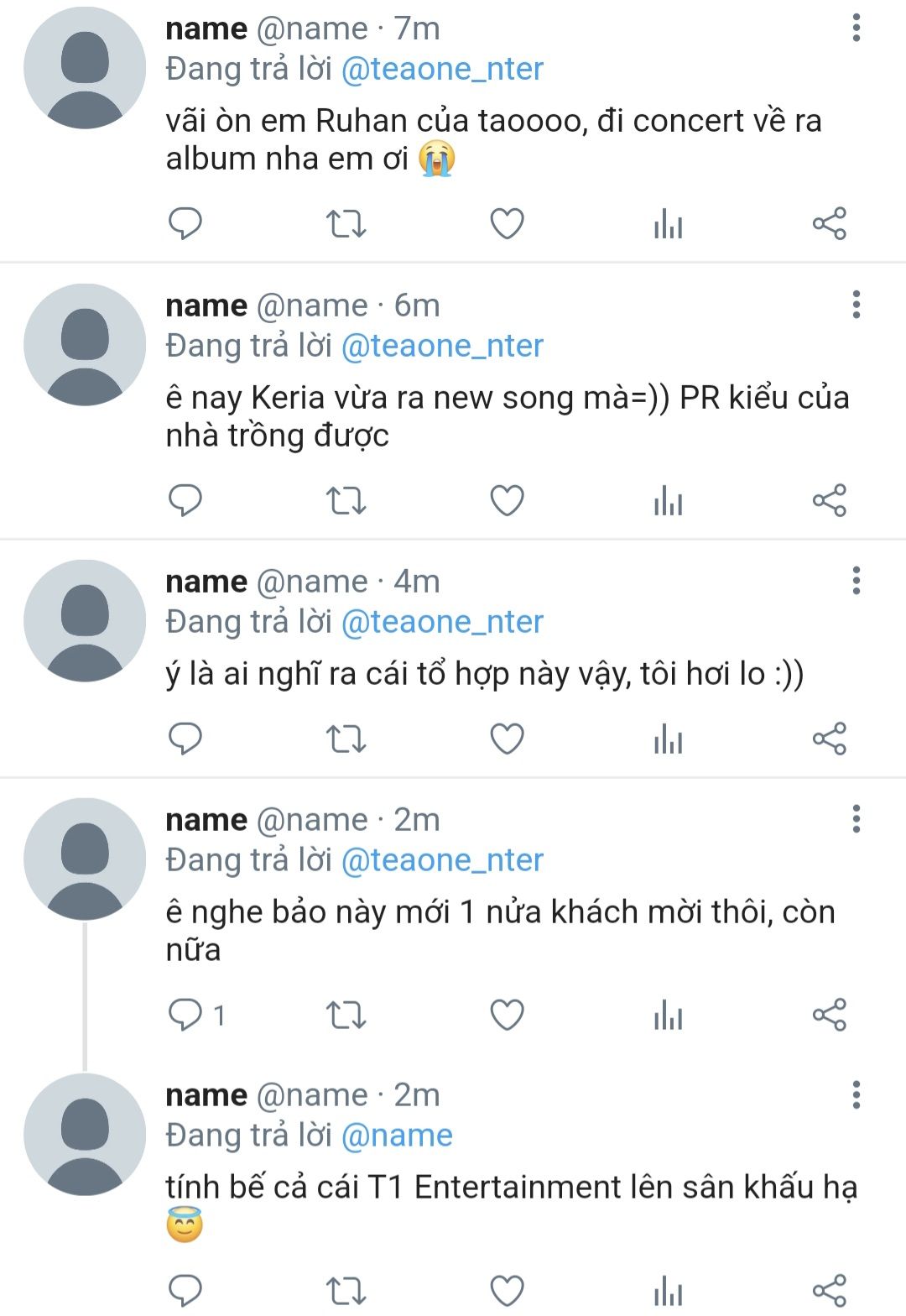The height and width of the screenshot is (1316, 906).
Task: Share the 'tôi hơi lo' tweet
Action: click(829, 739)
